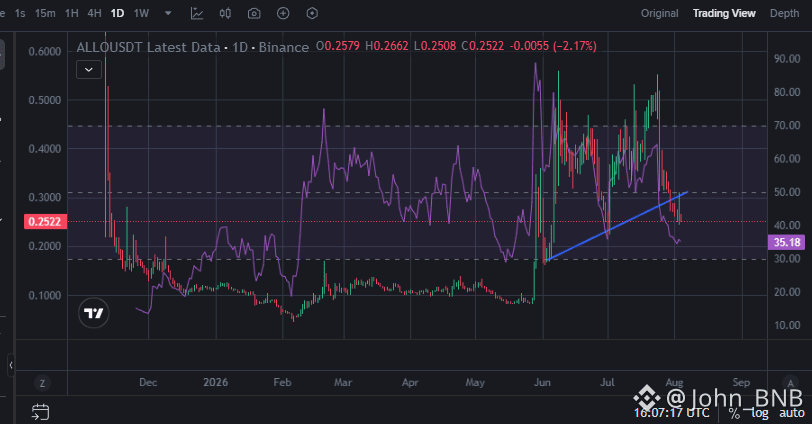This screenshot has width=812, height=424.
Task: Click the Jun label on time axis
Action: pos(542,382)
